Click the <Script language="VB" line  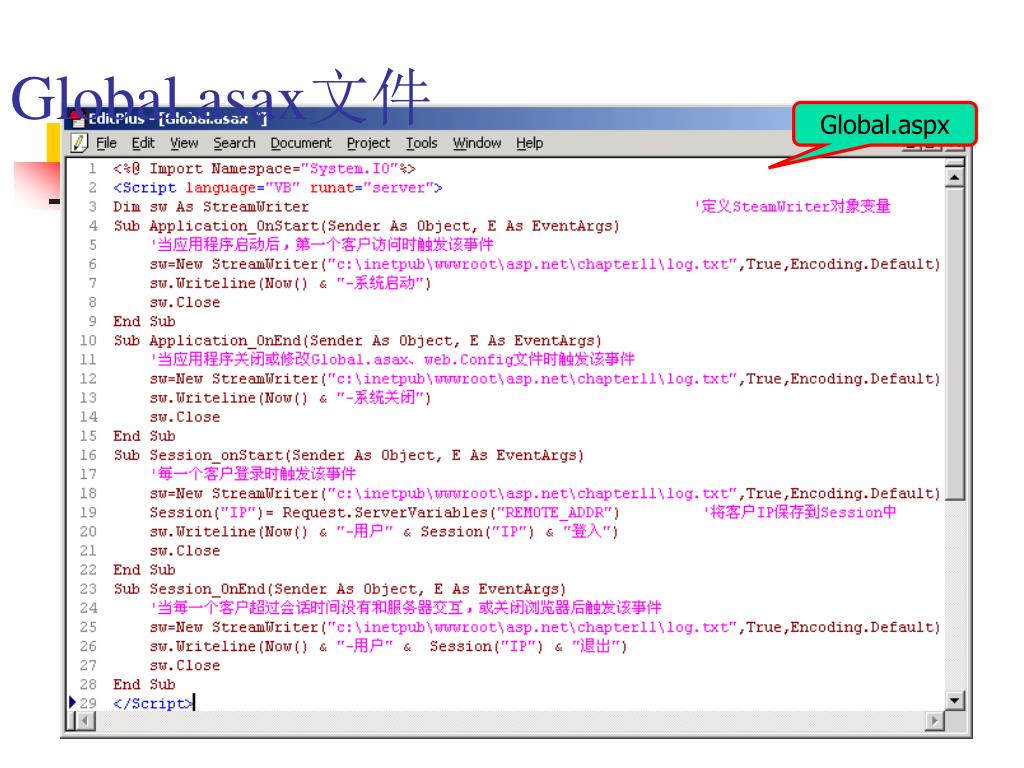(x=278, y=188)
